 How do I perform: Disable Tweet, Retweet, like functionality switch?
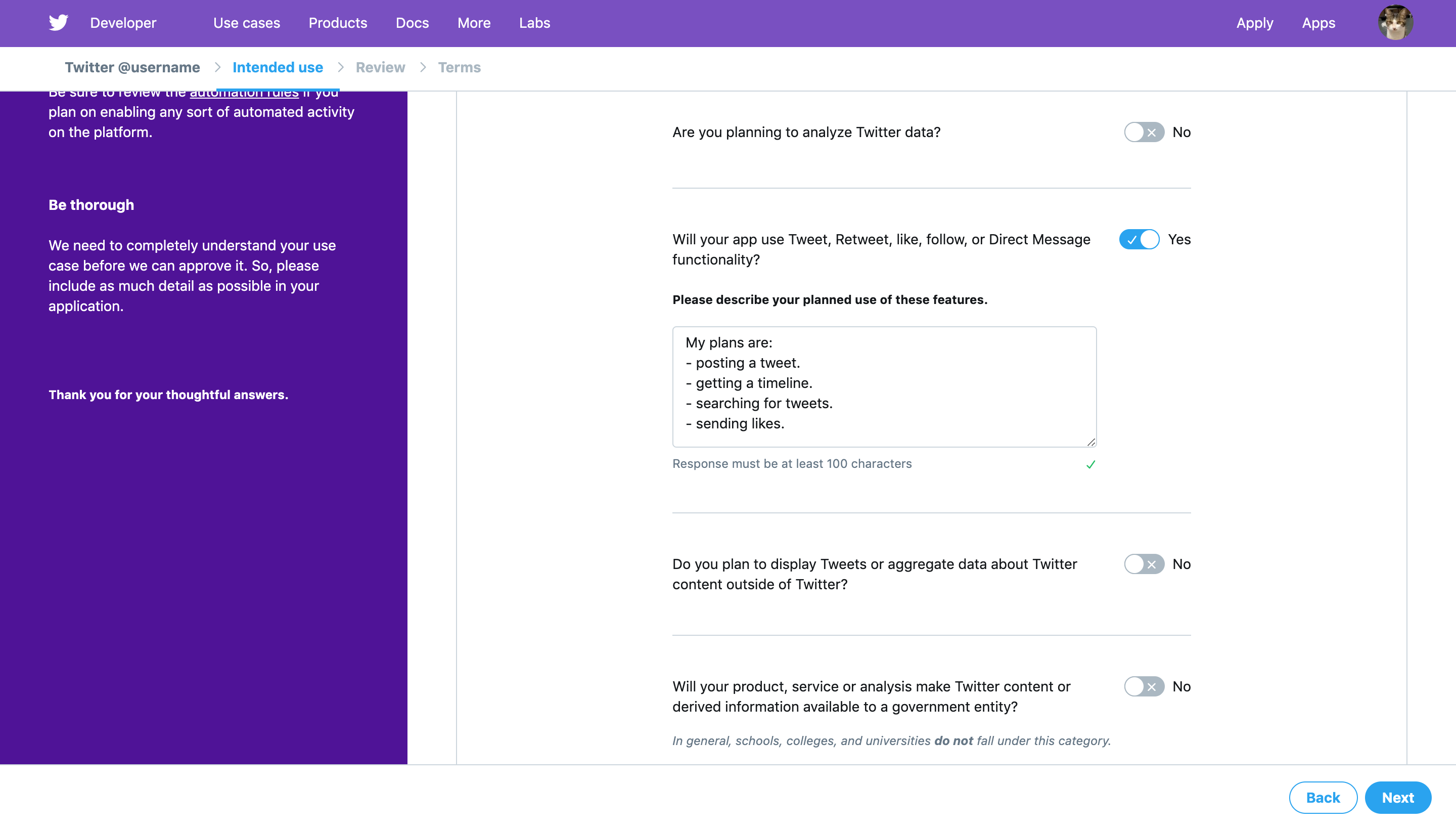click(x=1139, y=239)
